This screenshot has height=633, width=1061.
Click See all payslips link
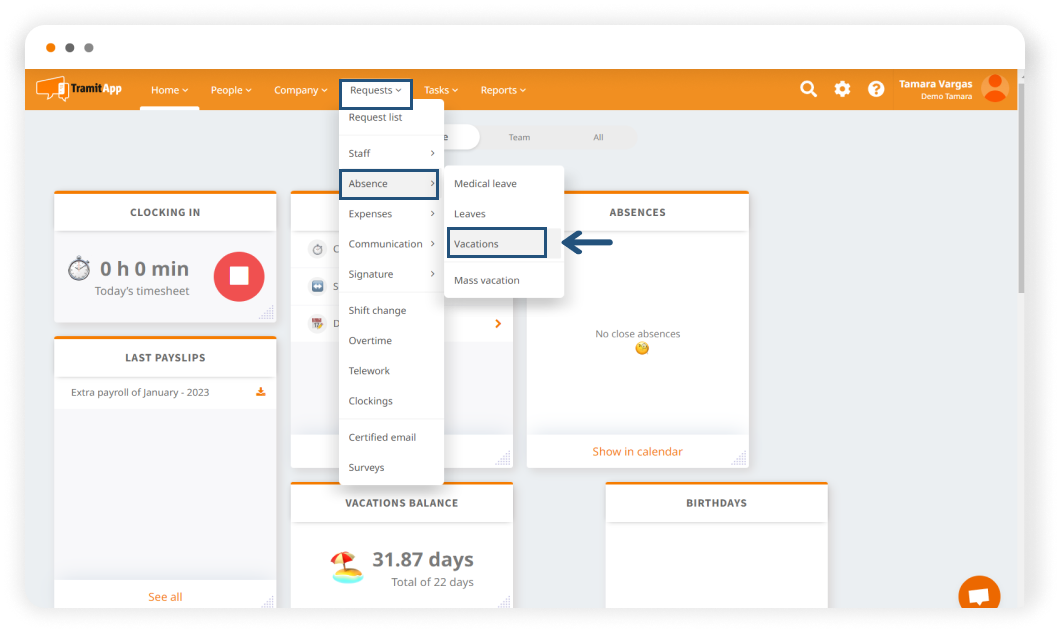tap(165, 597)
